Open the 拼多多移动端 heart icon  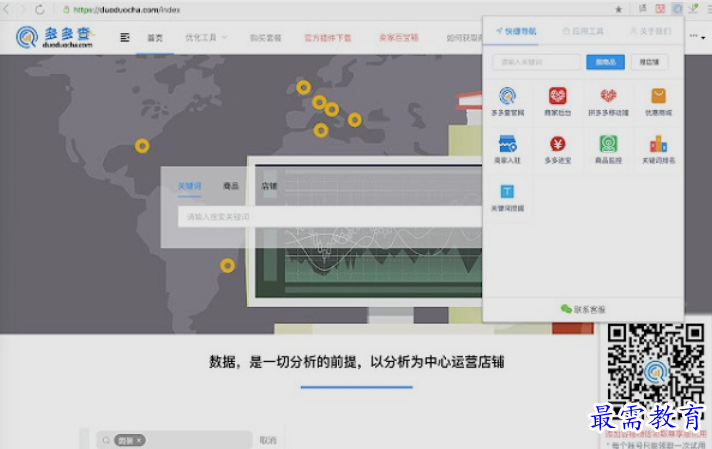tap(608, 96)
